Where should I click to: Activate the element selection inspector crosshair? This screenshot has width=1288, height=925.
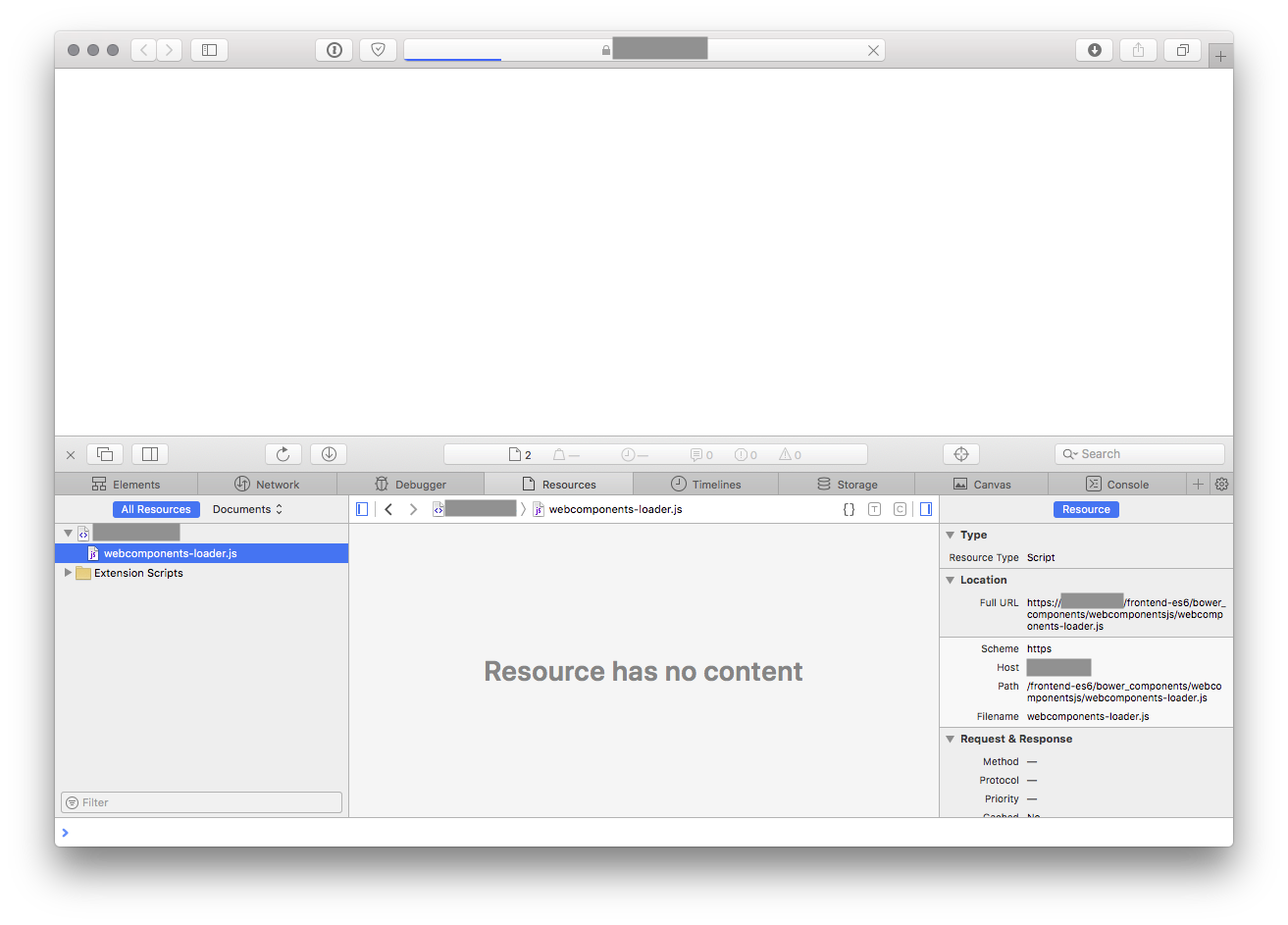960,453
